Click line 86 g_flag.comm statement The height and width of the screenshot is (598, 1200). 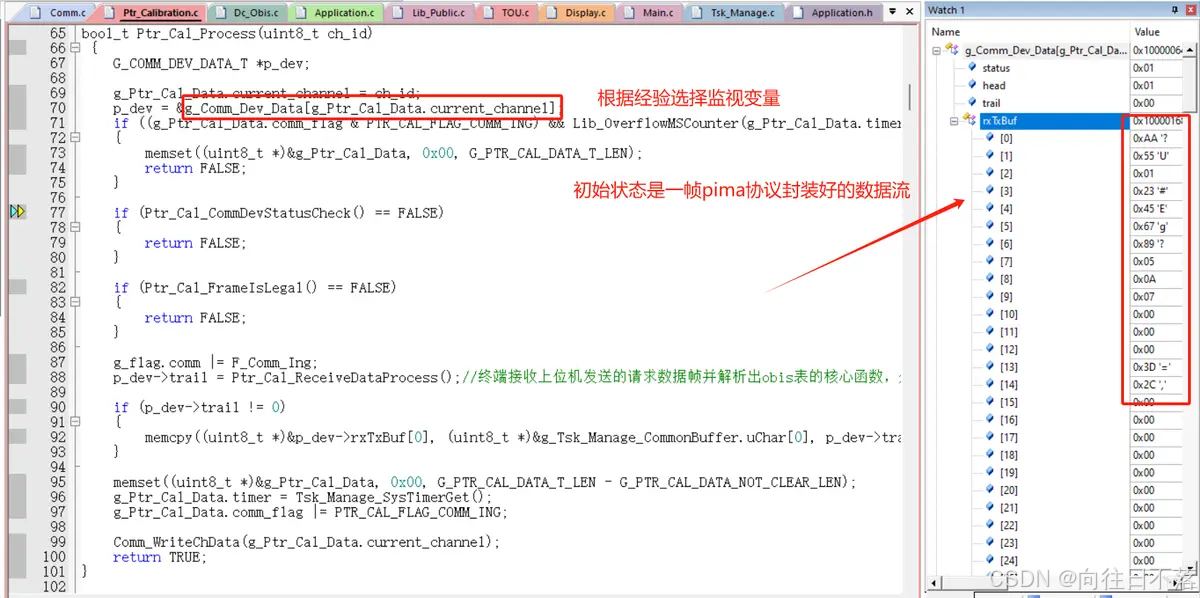216,362
